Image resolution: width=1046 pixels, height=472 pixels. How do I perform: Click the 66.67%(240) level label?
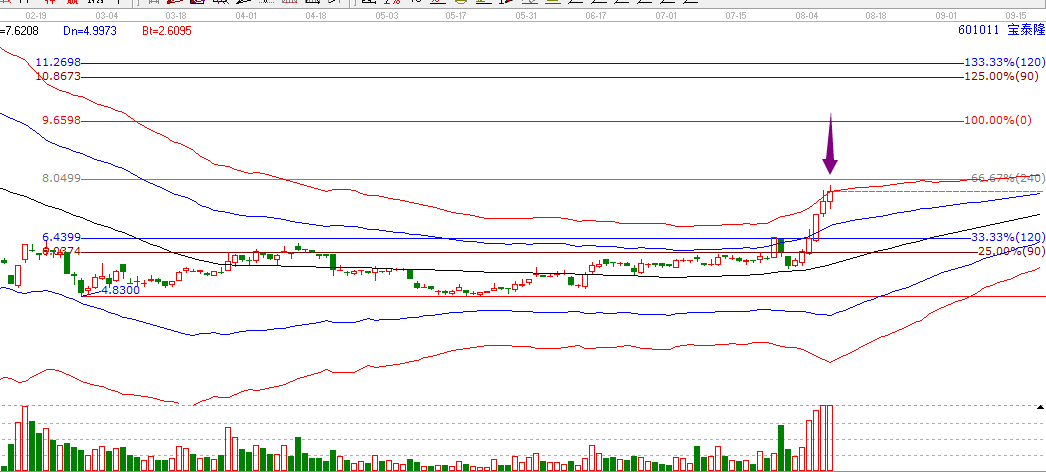coord(1006,178)
